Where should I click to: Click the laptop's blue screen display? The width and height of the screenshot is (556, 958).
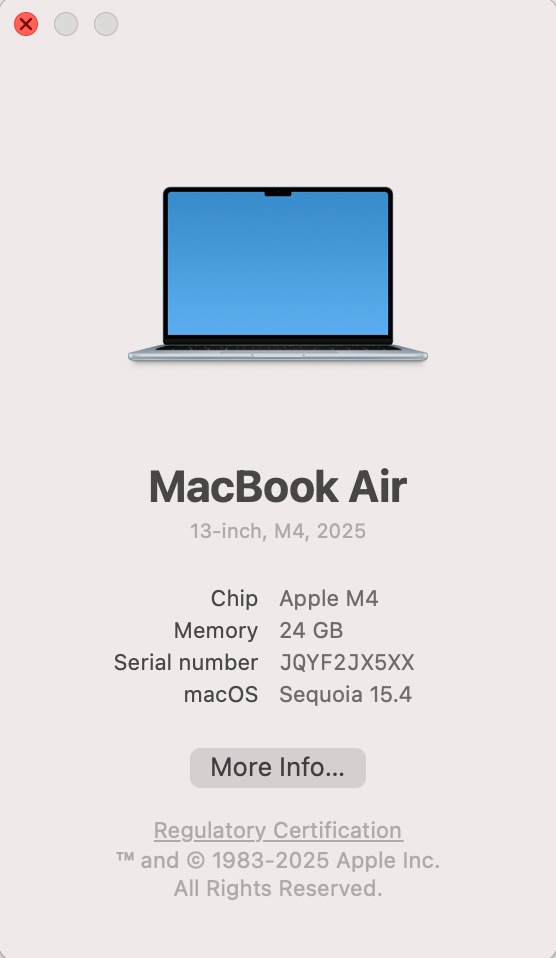pyautogui.click(x=278, y=264)
